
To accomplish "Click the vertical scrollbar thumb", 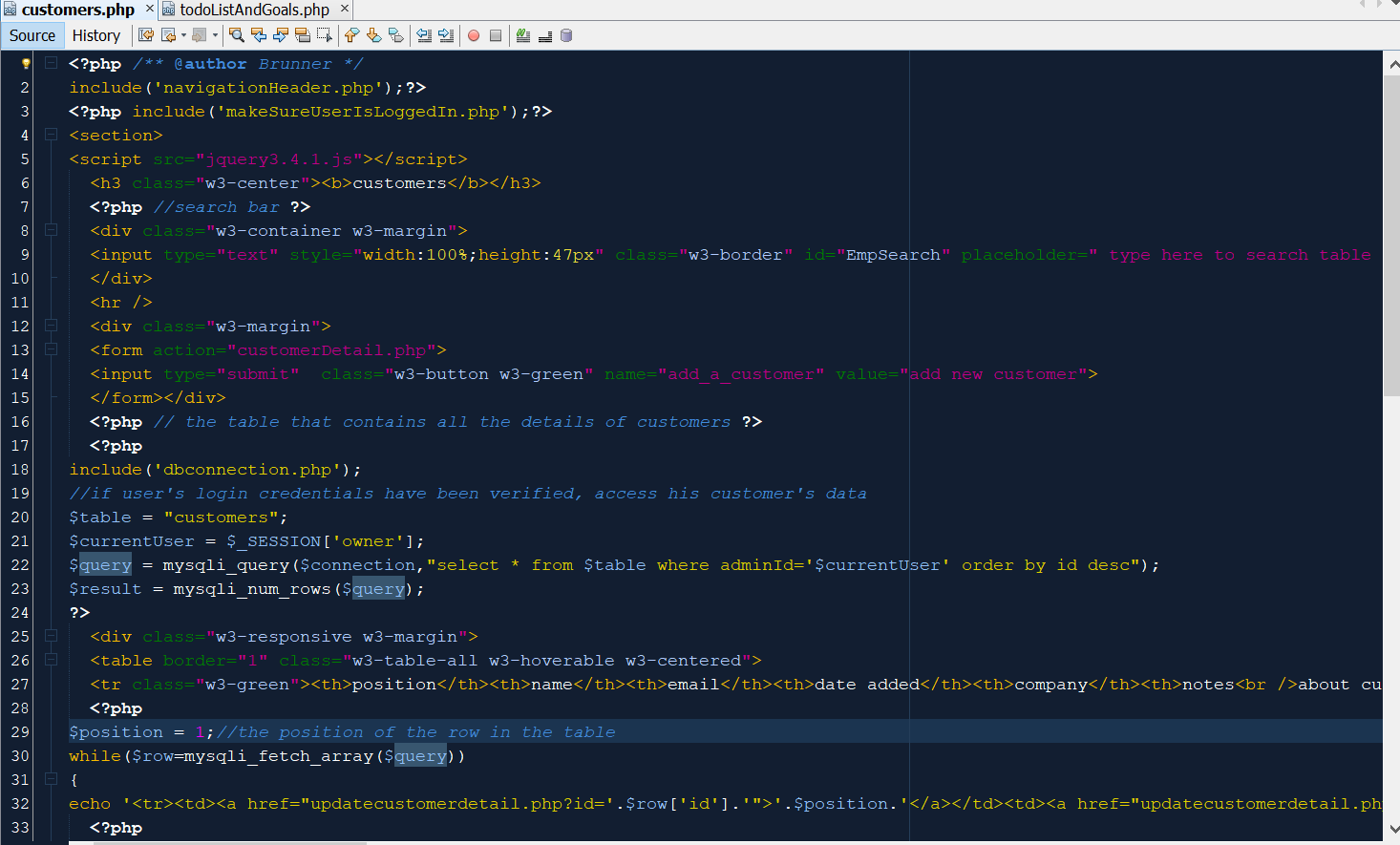I will coord(1391,236).
